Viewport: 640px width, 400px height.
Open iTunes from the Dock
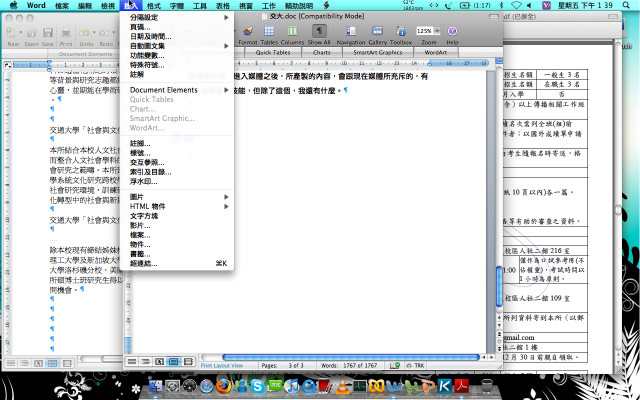(291, 386)
